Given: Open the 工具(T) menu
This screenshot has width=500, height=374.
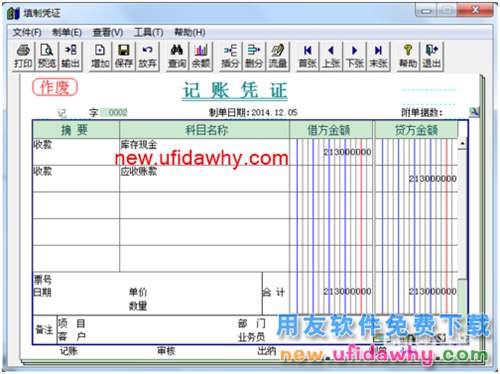Looking at the screenshot, I should tap(148, 32).
